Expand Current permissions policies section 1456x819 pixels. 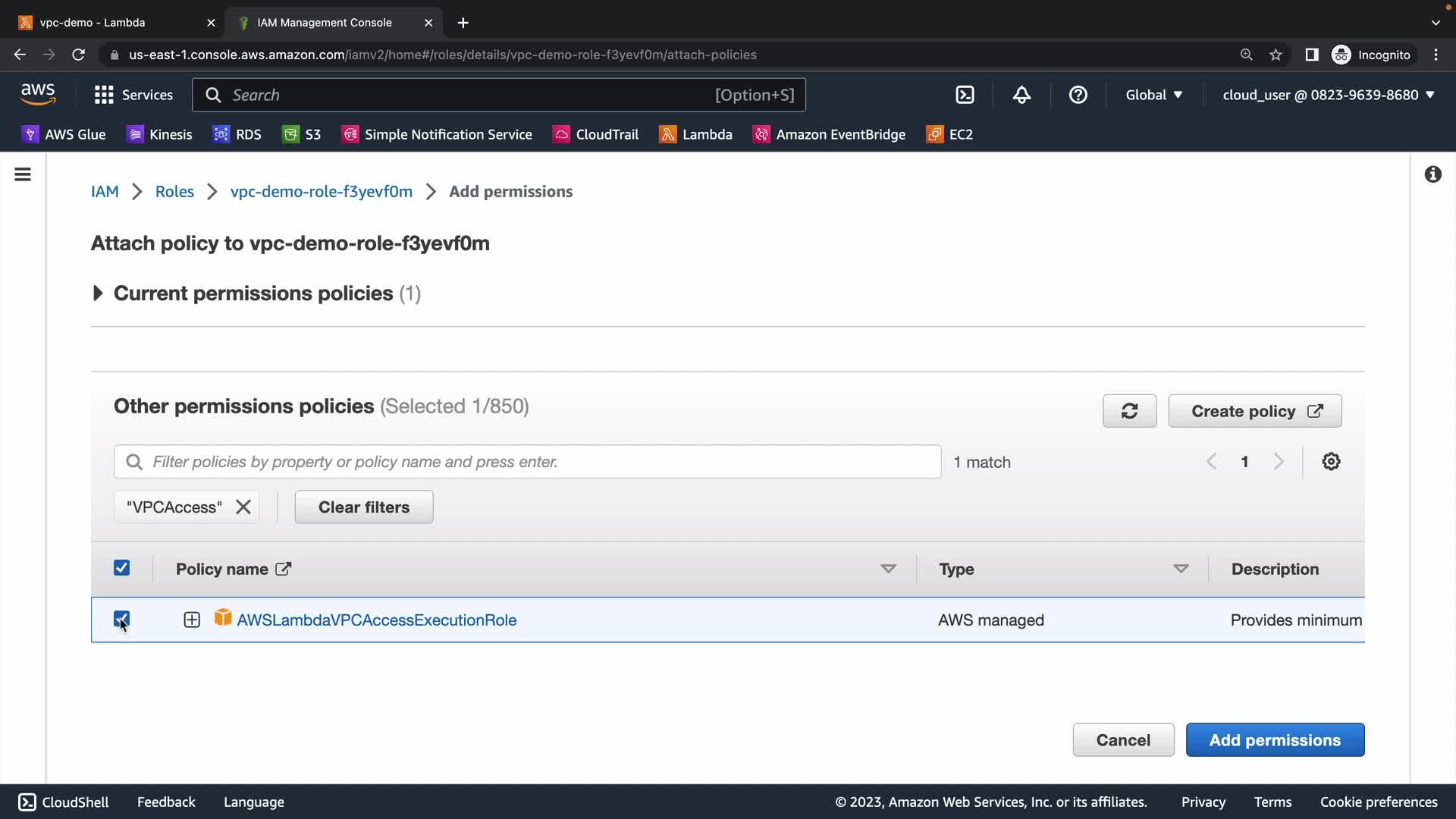pyautogui.click(x=98, y=293)
